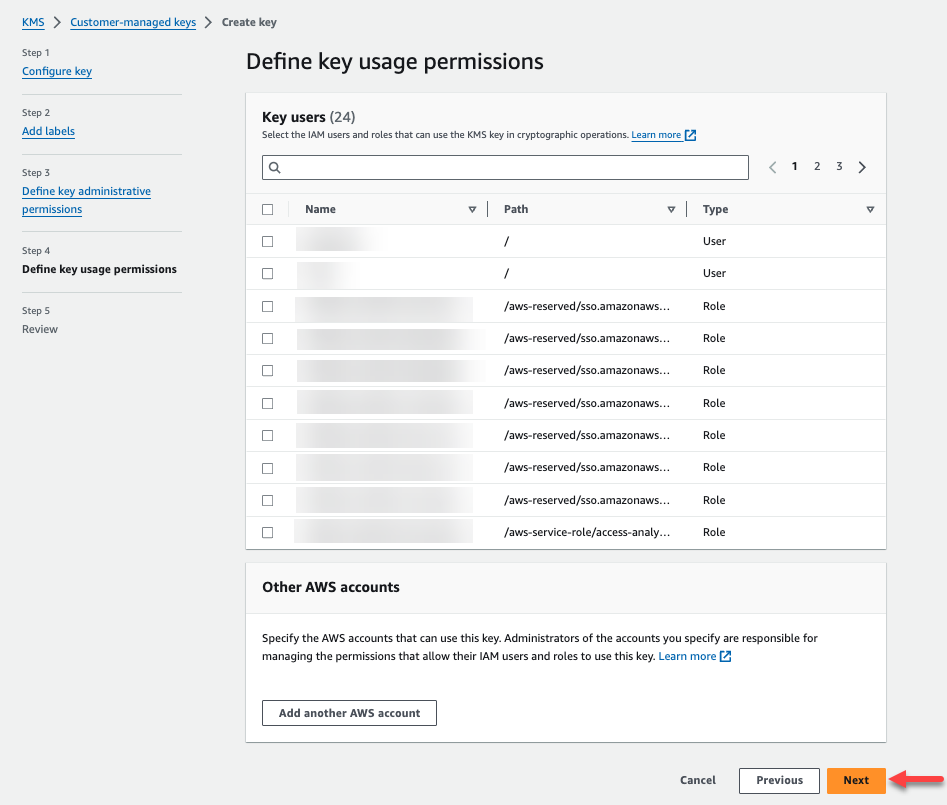This screenshot has height=805, width=947.
Task: Open page 1 of key users
Action: point(795,166)
